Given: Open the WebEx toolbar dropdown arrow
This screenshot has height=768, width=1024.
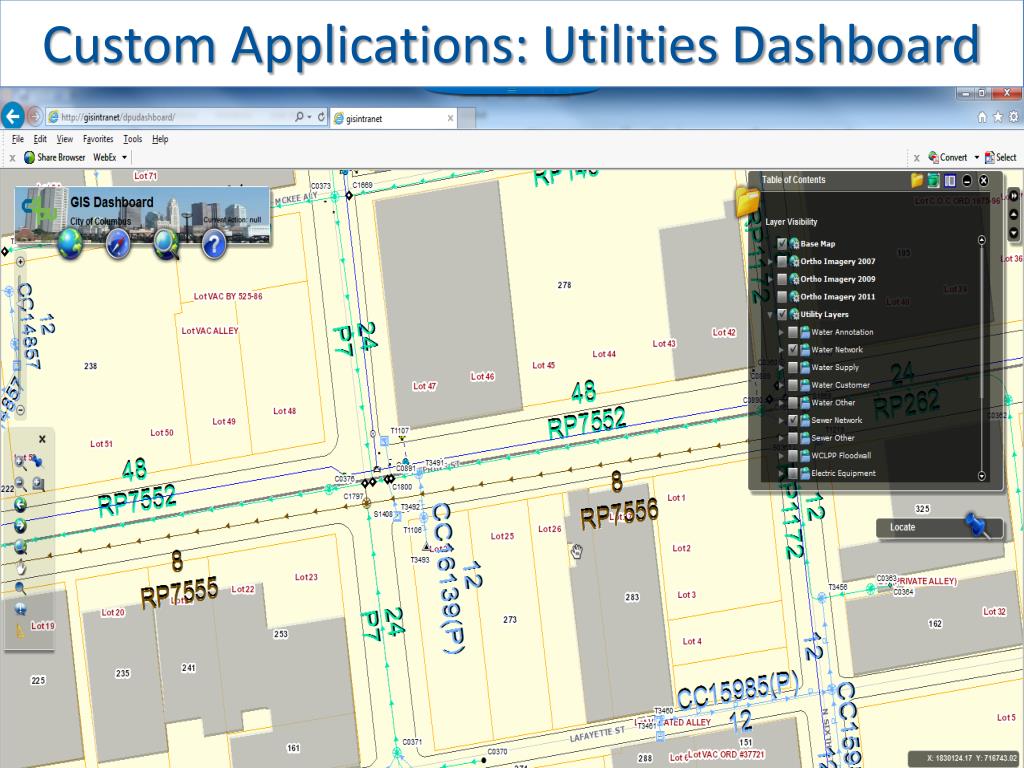Looking at the screenshot, I should pos(124,157).
